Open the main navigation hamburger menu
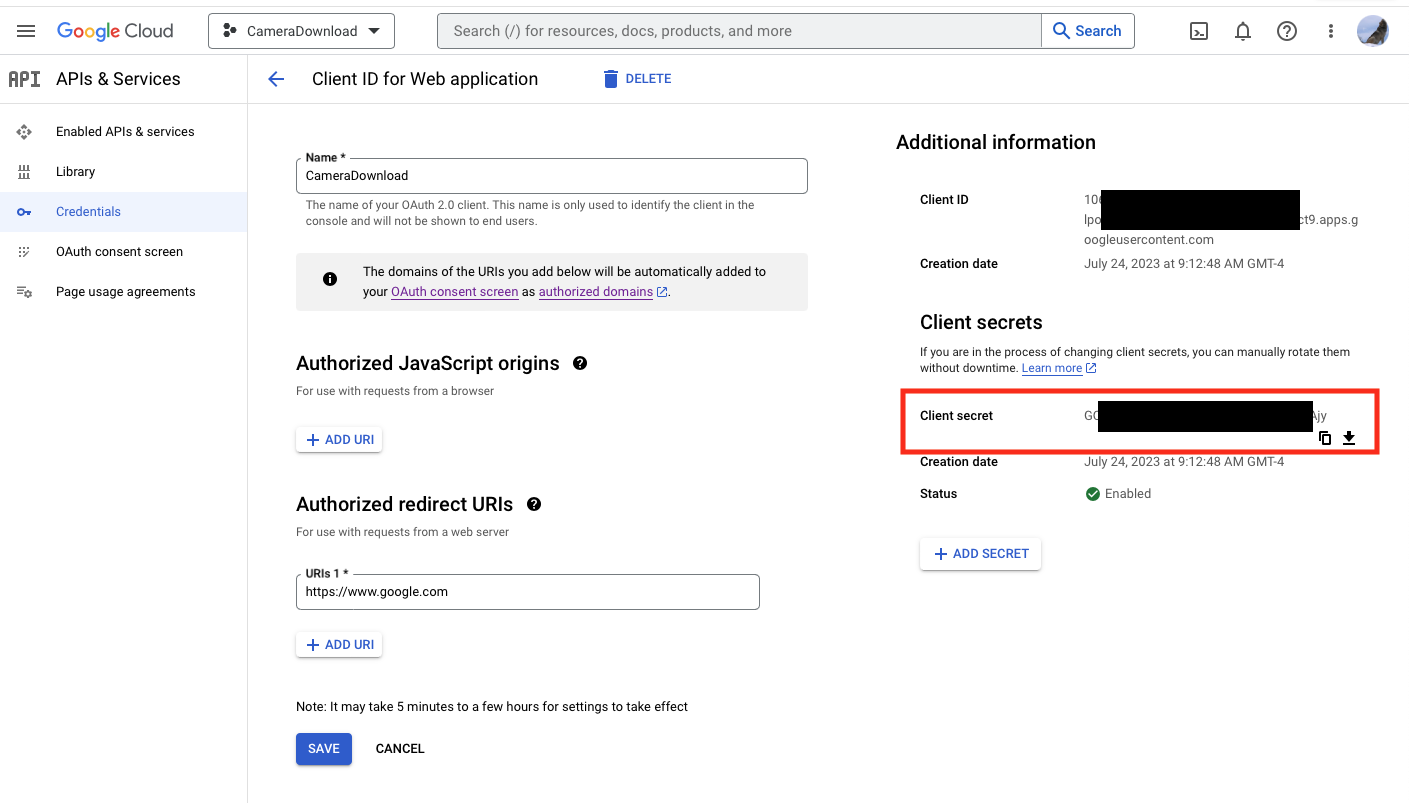Viewport: 1409px width, 803px height. point(26,31)
